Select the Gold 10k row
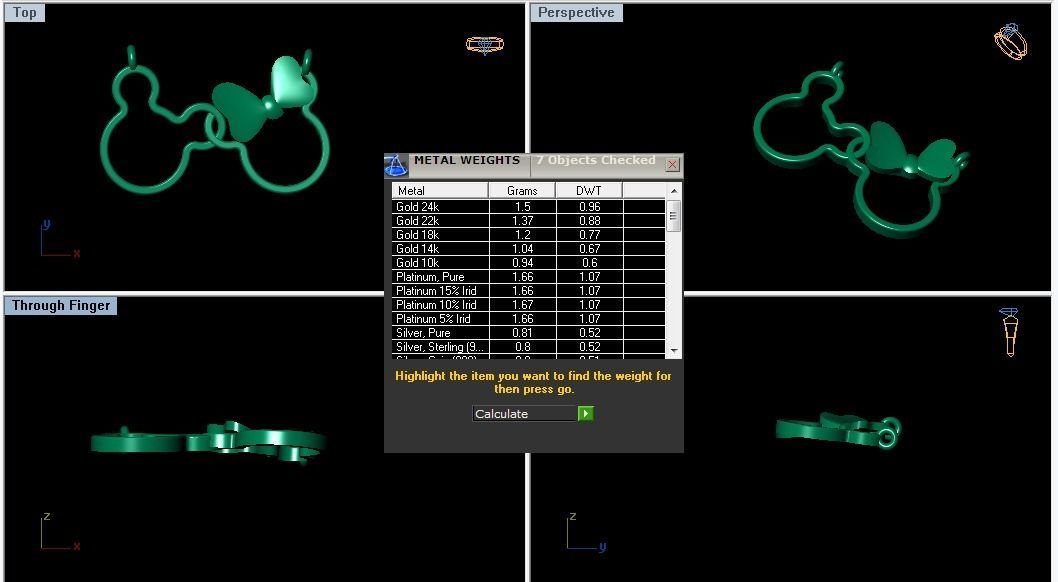The image size is (1058, 582). coord(528,263)
